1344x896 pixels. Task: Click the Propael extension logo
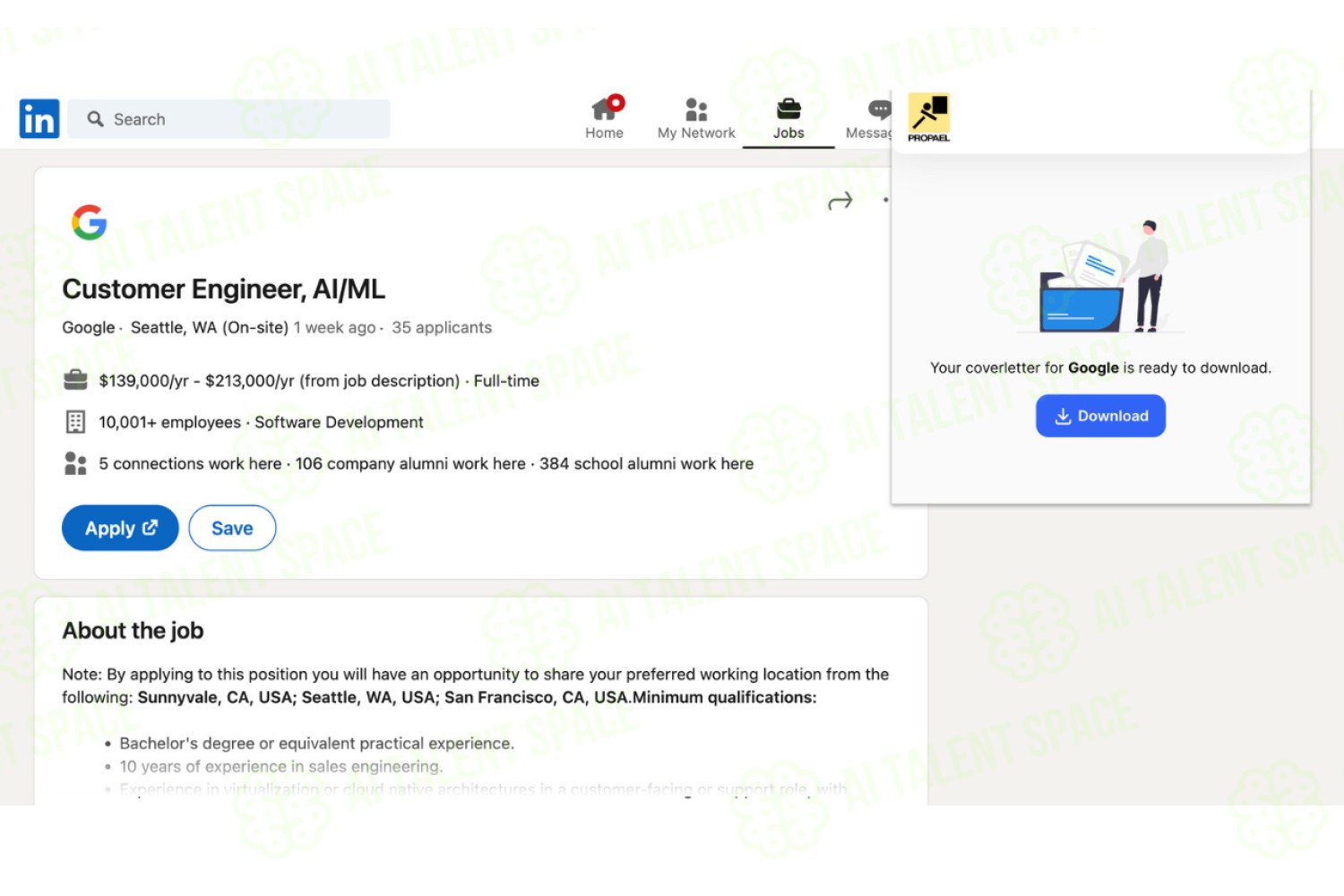(929, 117)
